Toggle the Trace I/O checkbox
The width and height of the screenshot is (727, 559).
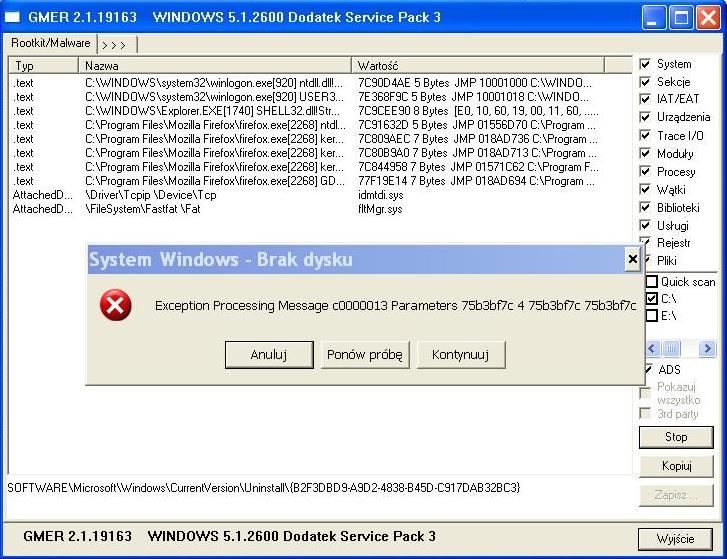645,135
